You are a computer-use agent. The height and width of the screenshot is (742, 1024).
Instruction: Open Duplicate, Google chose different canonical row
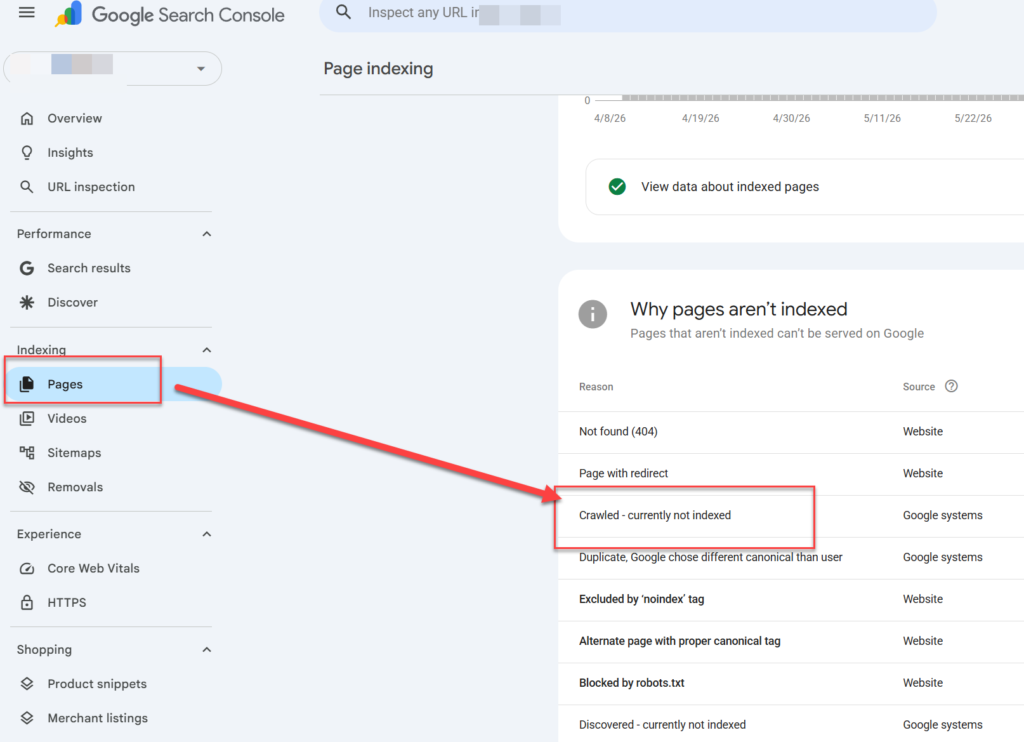(791, 557)
